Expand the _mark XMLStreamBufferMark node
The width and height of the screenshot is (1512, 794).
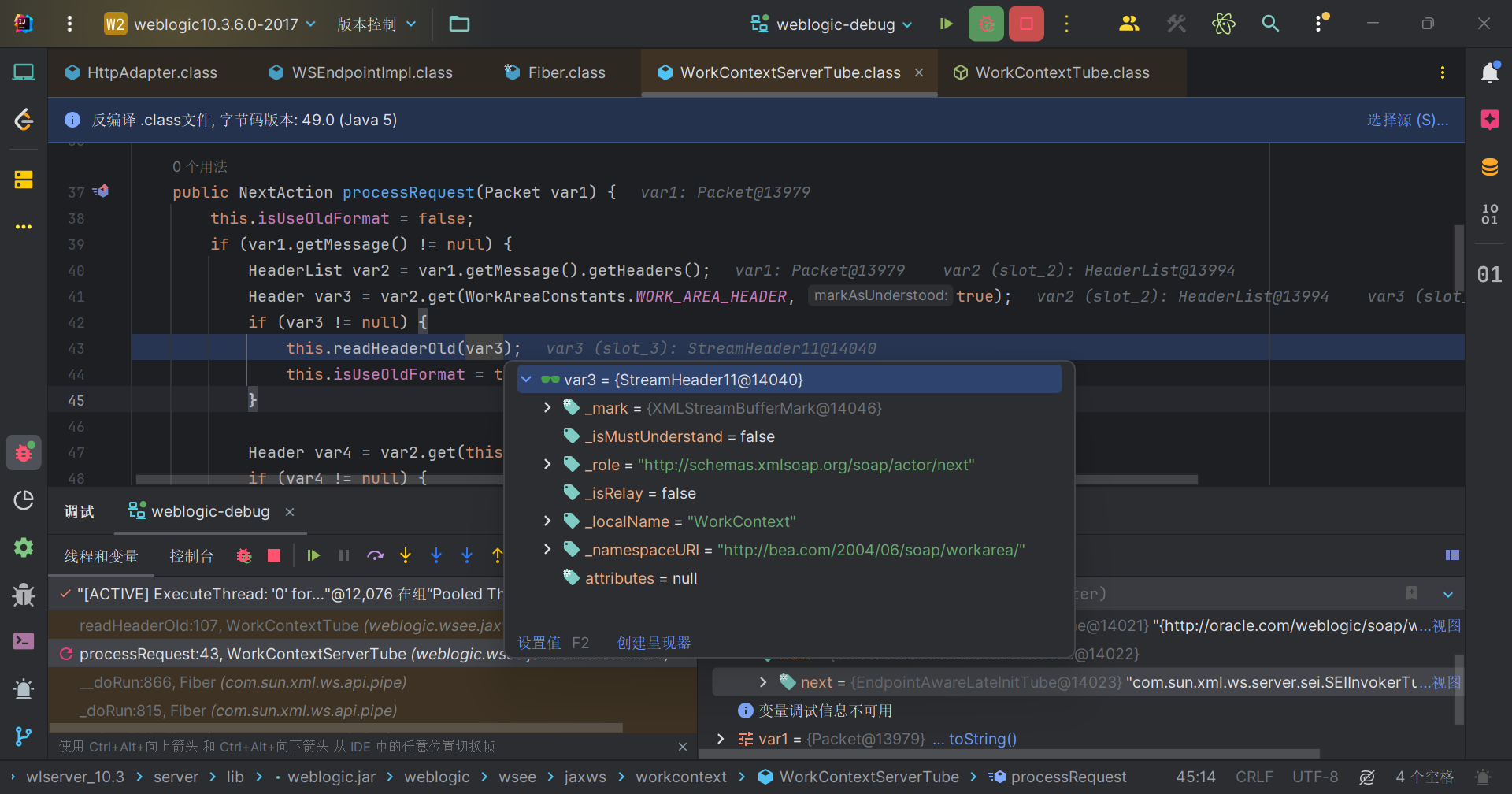point(547,408)
